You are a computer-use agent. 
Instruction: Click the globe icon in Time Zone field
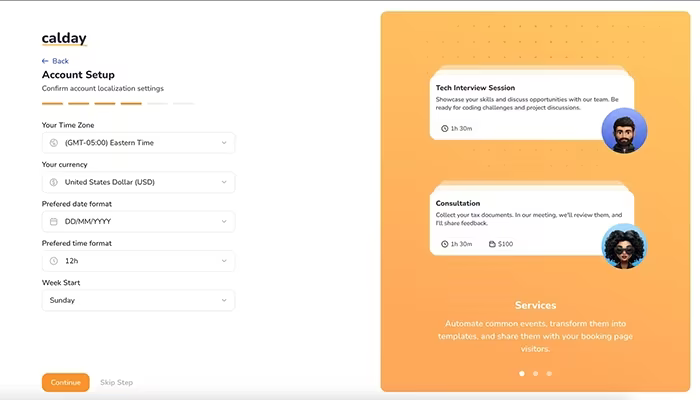click(54, 143)
